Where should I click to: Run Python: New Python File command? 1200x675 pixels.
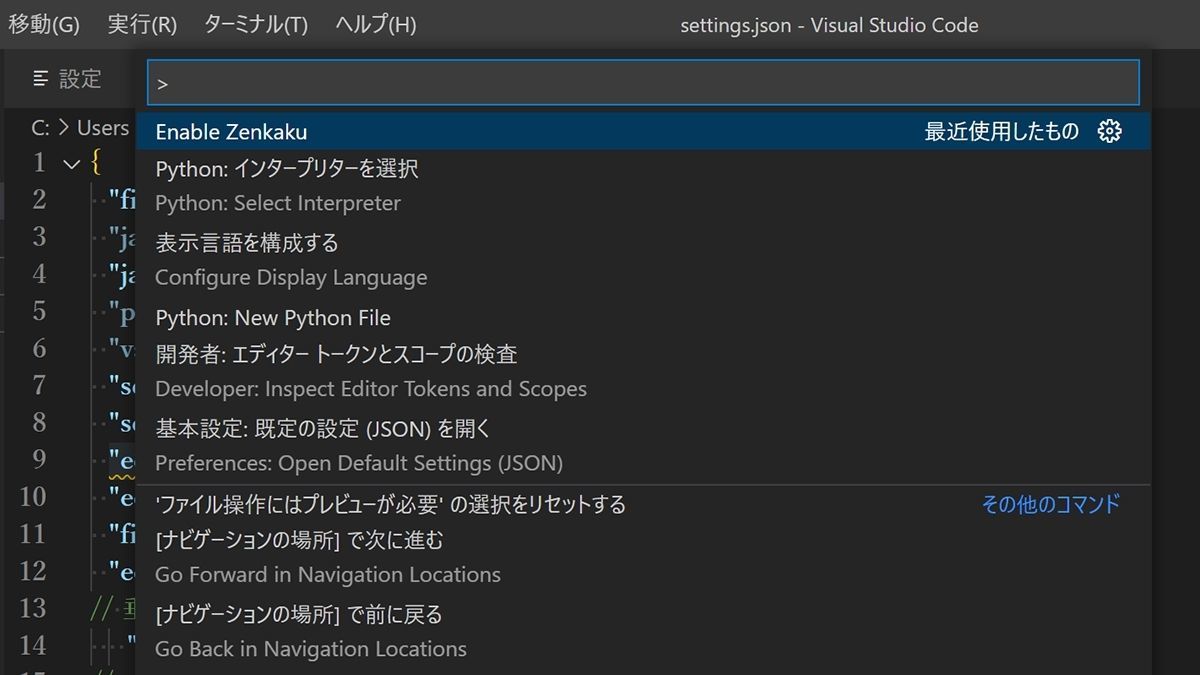[x=643, y=317]
